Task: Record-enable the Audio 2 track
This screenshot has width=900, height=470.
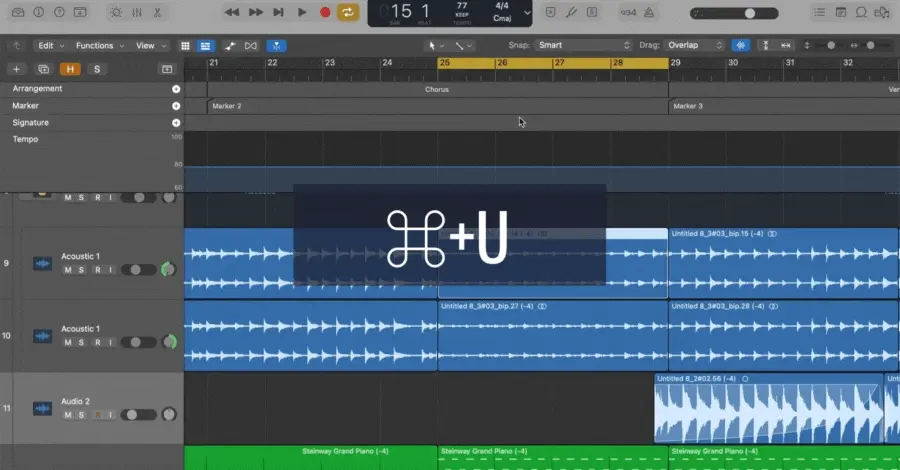Action: (x=98, y=415)
